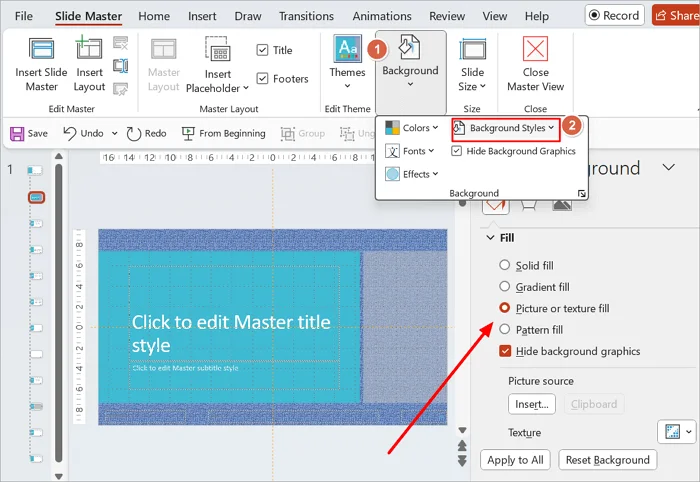
Task: Uncheck the Title checkbox
Action: click(x=262, y=50)
